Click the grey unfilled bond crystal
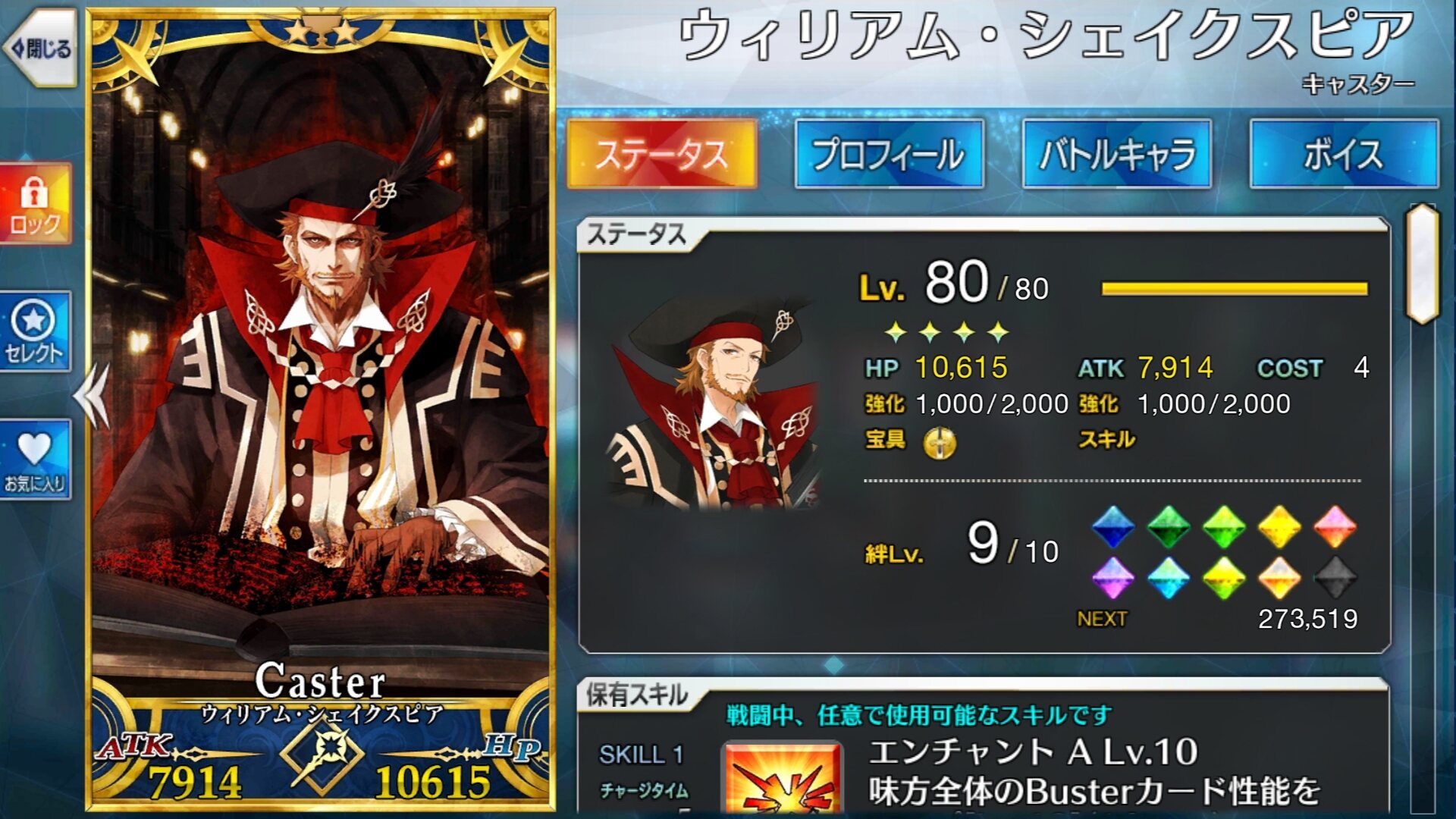 point(1335,577)
